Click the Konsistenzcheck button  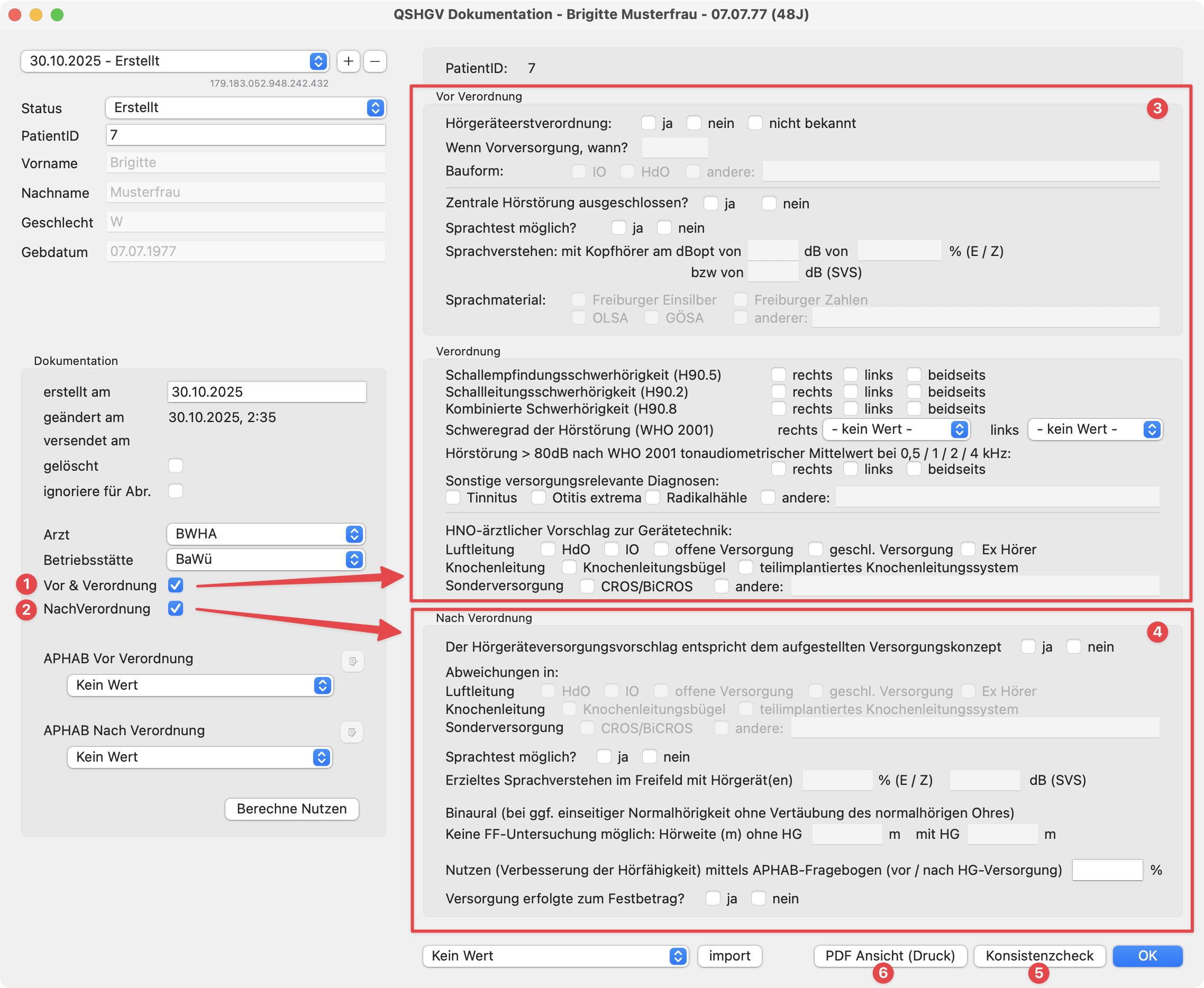coord(1039,956)
